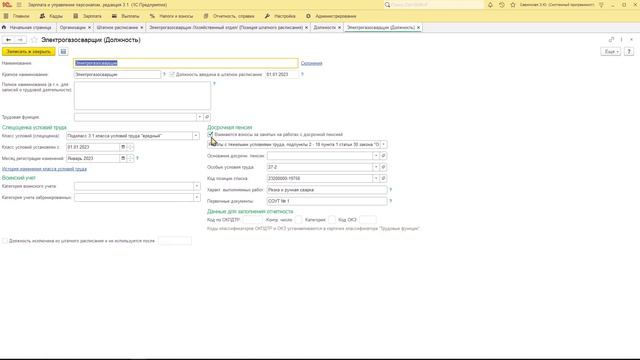Screen dimensions: 640x360
Task: Expand Особые условия труда 27-2 dropdown
Action: coord(376,167)
